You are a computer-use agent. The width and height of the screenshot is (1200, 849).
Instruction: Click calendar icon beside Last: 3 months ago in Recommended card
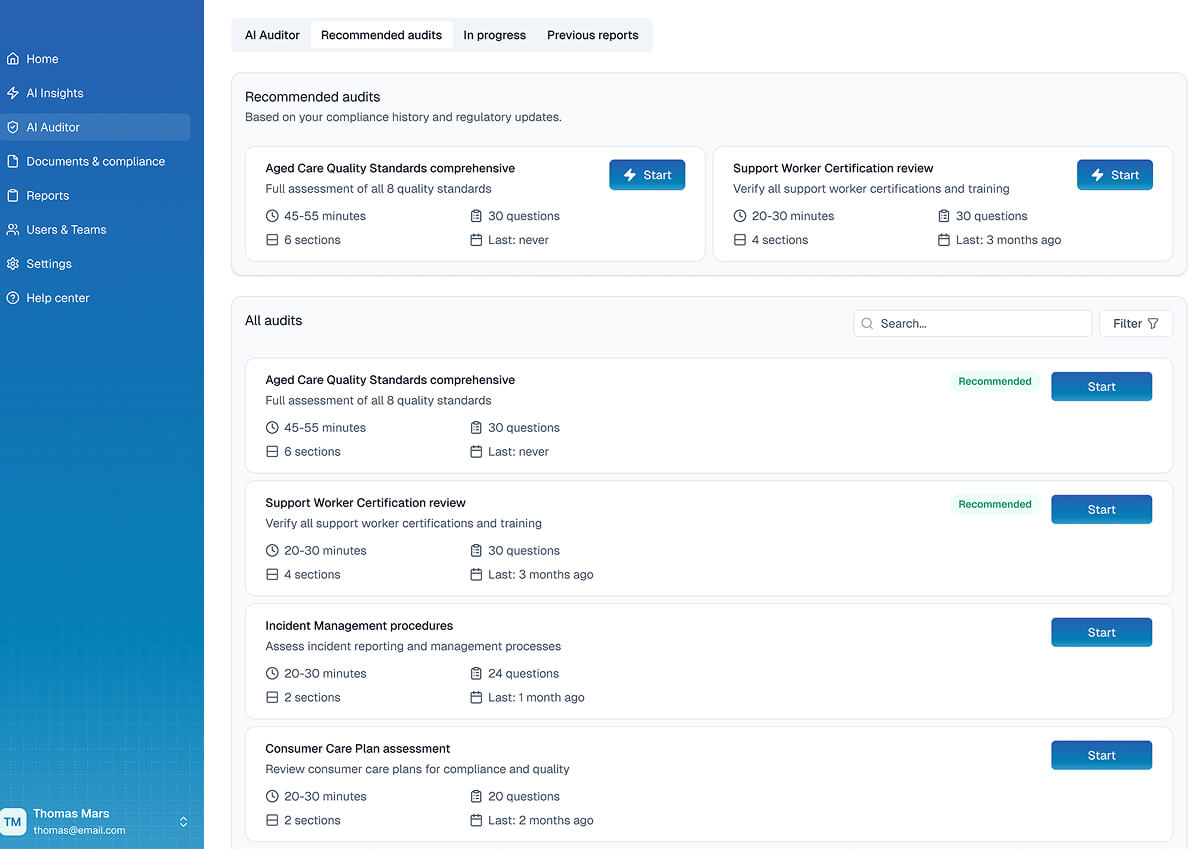944,240
